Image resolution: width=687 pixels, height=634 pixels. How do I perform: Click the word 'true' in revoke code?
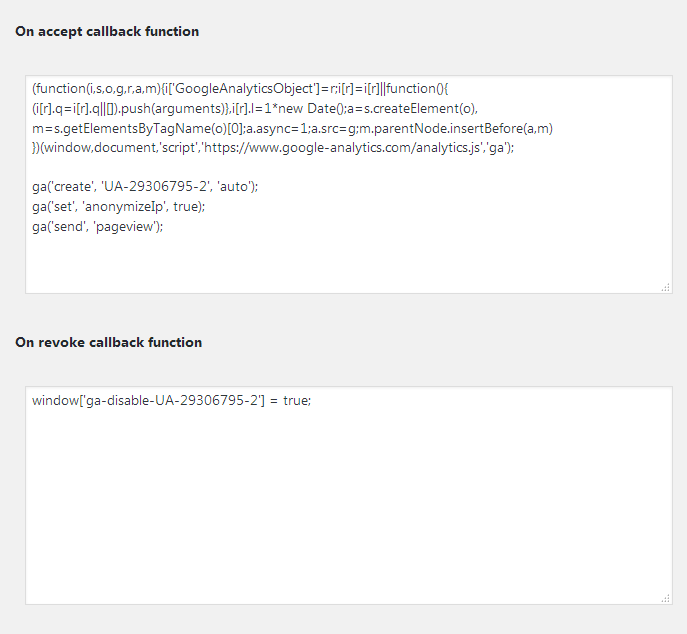pos(296,400)
